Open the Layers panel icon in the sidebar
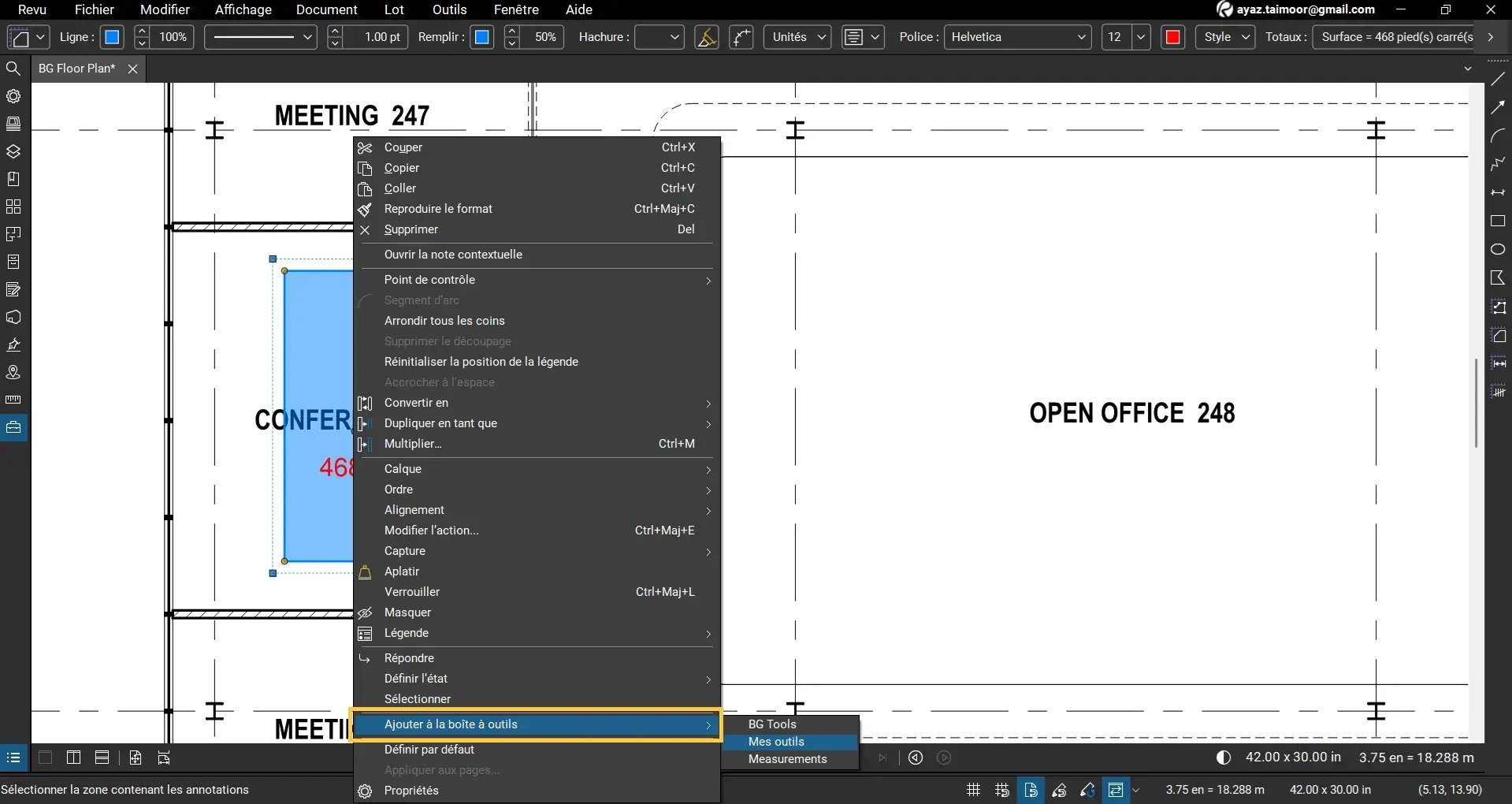The image size is (1512, 804). pyautogui.click(x=13, y=151)
